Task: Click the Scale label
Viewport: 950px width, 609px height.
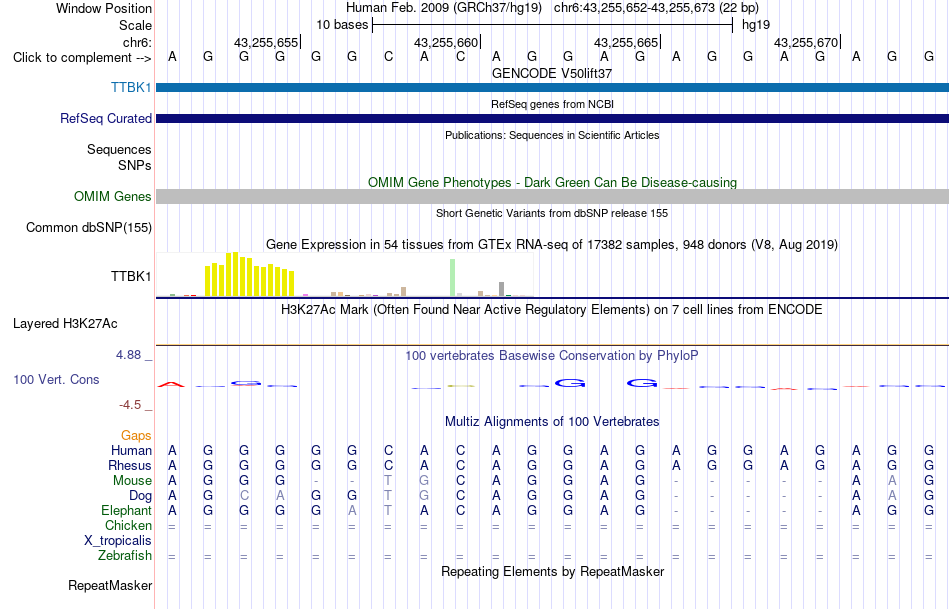Action: point(135,25)
